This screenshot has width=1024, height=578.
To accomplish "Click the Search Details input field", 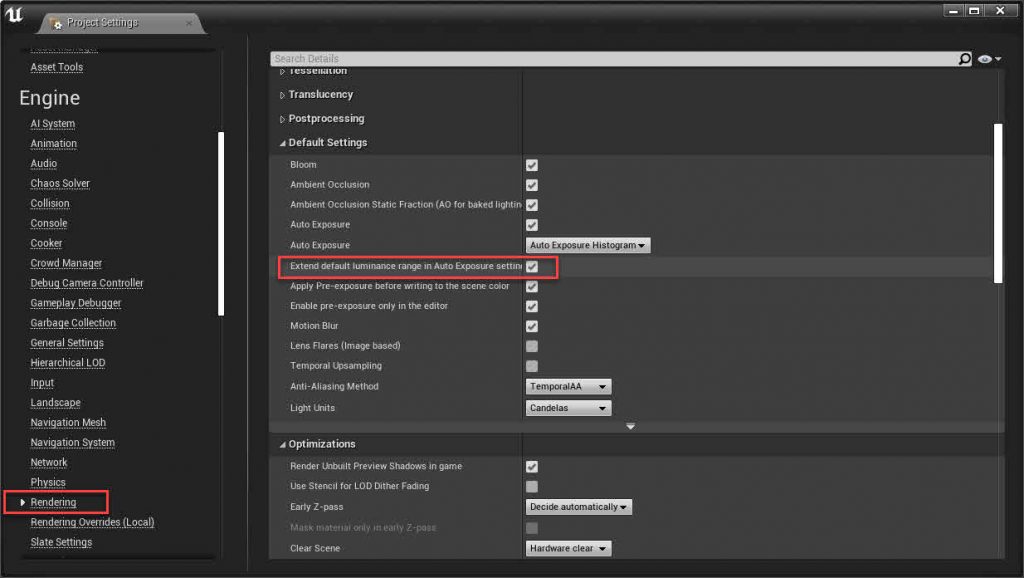I will click(x=612, y=59).
